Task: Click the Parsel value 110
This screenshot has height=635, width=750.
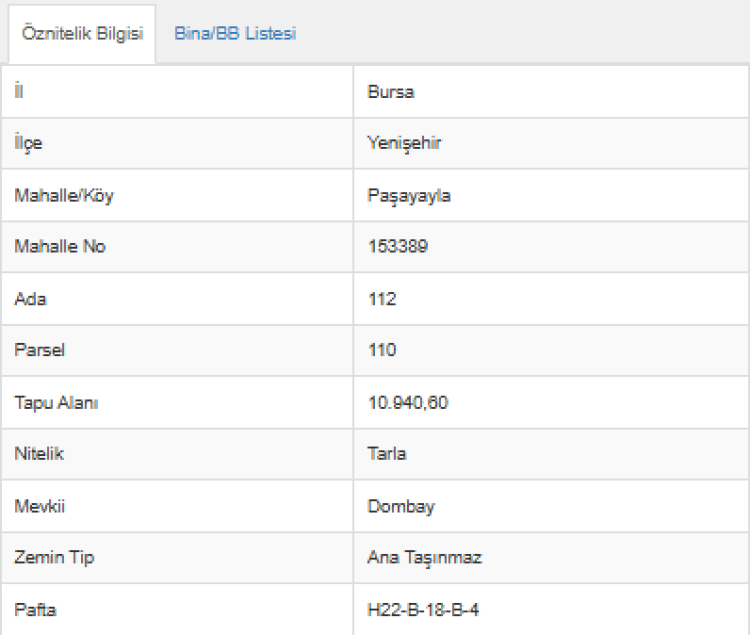Action: (382, 350)
